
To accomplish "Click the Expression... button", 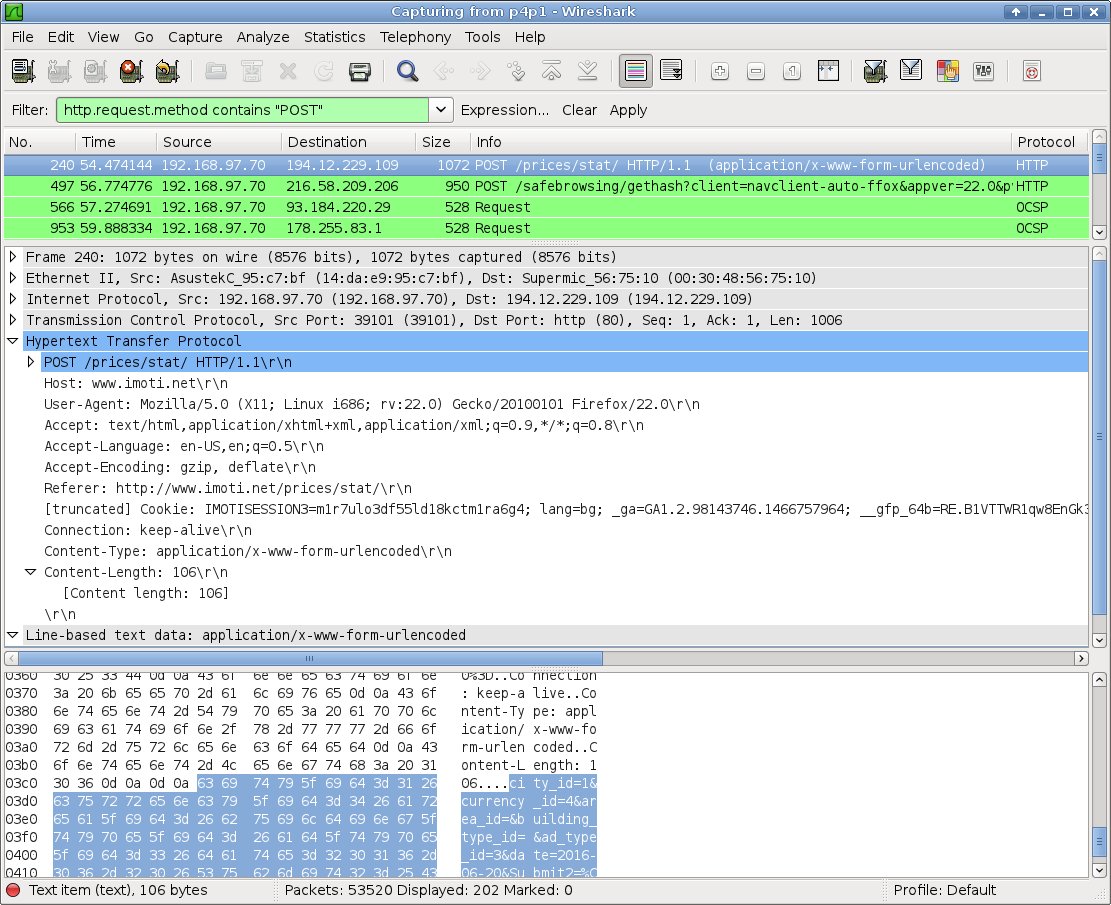I will click(504, 110).
